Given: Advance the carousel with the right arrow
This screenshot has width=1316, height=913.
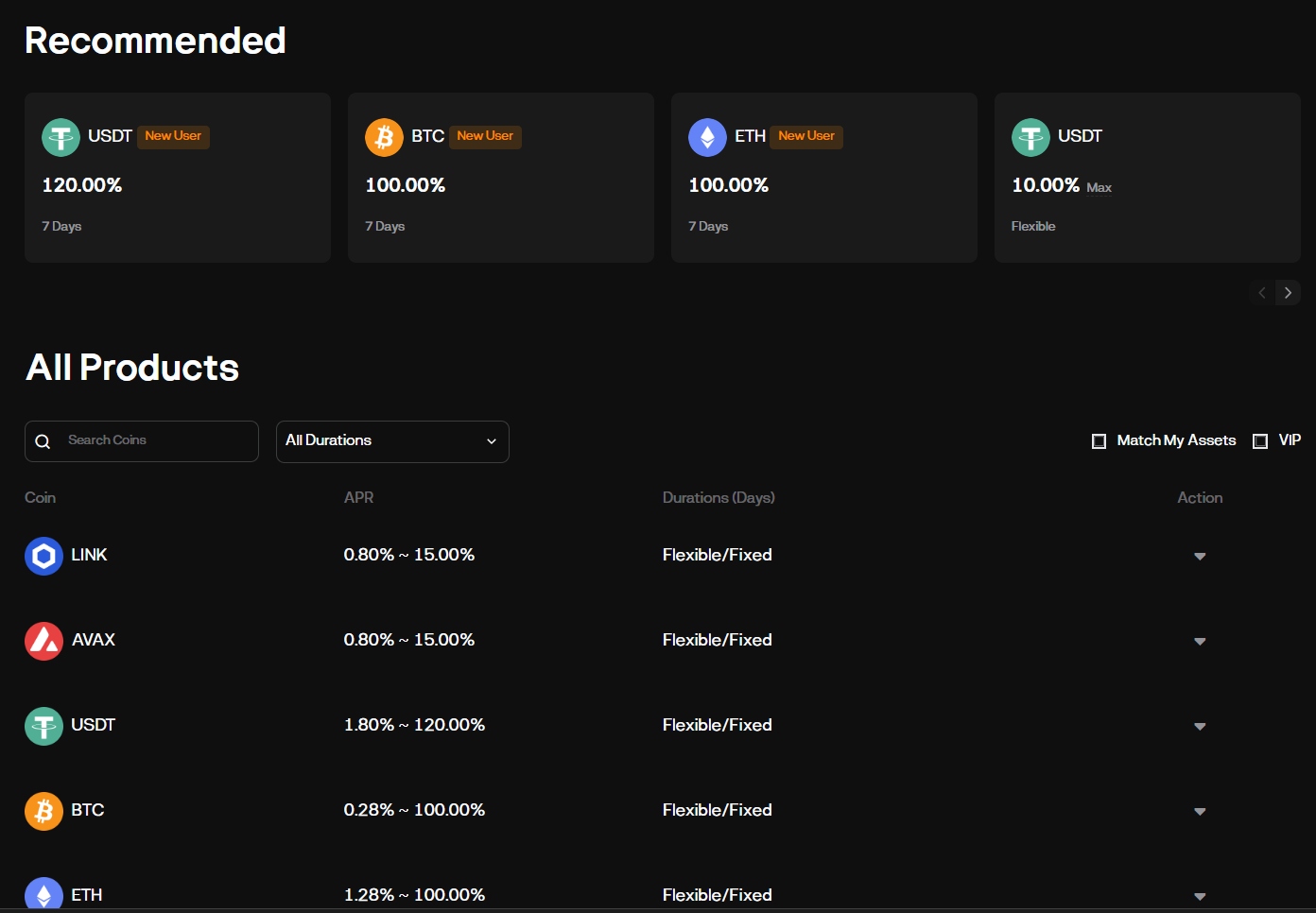Looking at the screenshot, I should click(1288, 293).
